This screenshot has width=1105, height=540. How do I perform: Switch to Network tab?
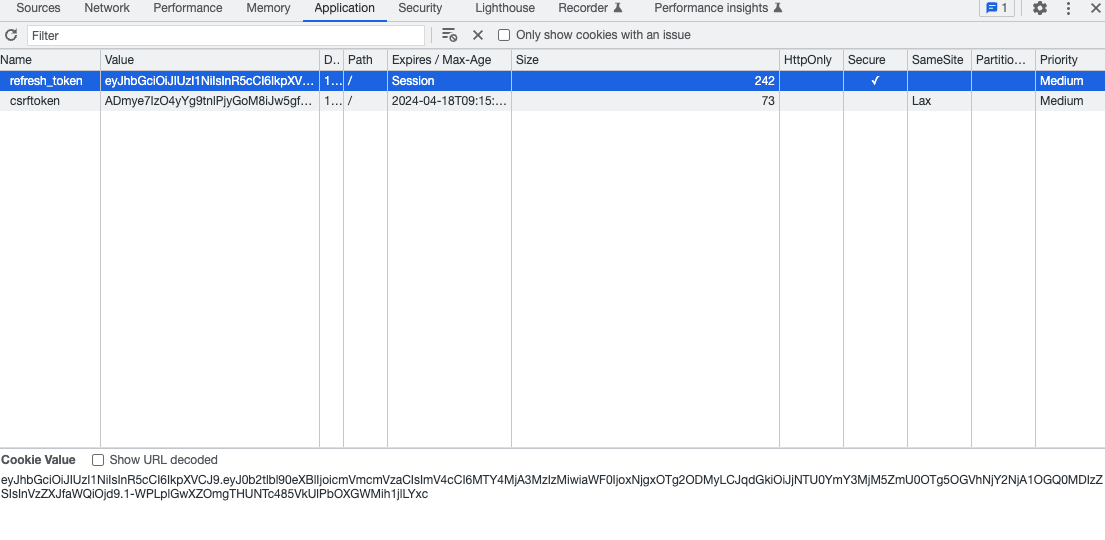point(107,8)
